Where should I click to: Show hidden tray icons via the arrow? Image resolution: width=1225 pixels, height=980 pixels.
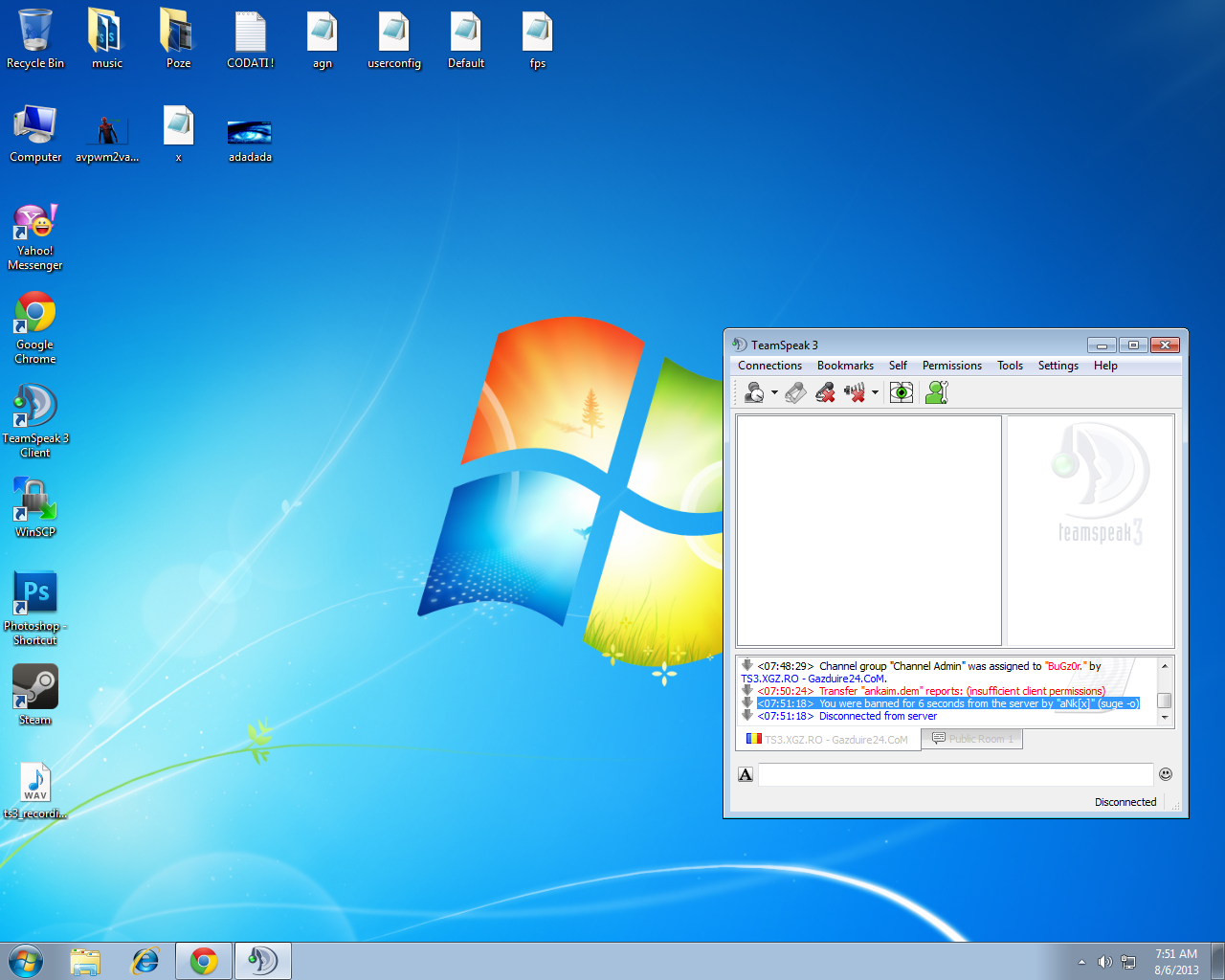pyautogui.click(x=1081, y=962)
